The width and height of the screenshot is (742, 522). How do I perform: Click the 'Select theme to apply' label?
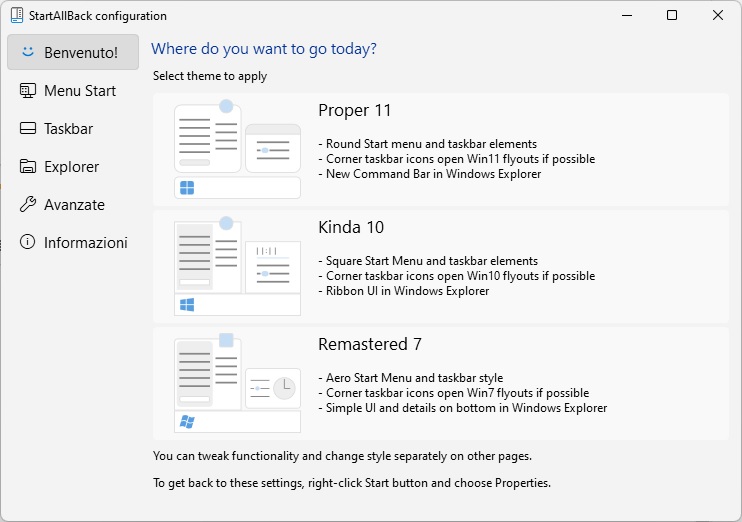pos(210,76)
